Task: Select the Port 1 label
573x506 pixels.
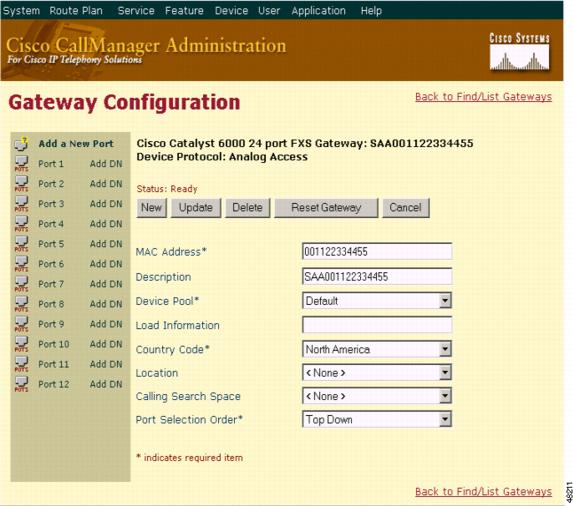Action: coord(51,164)
